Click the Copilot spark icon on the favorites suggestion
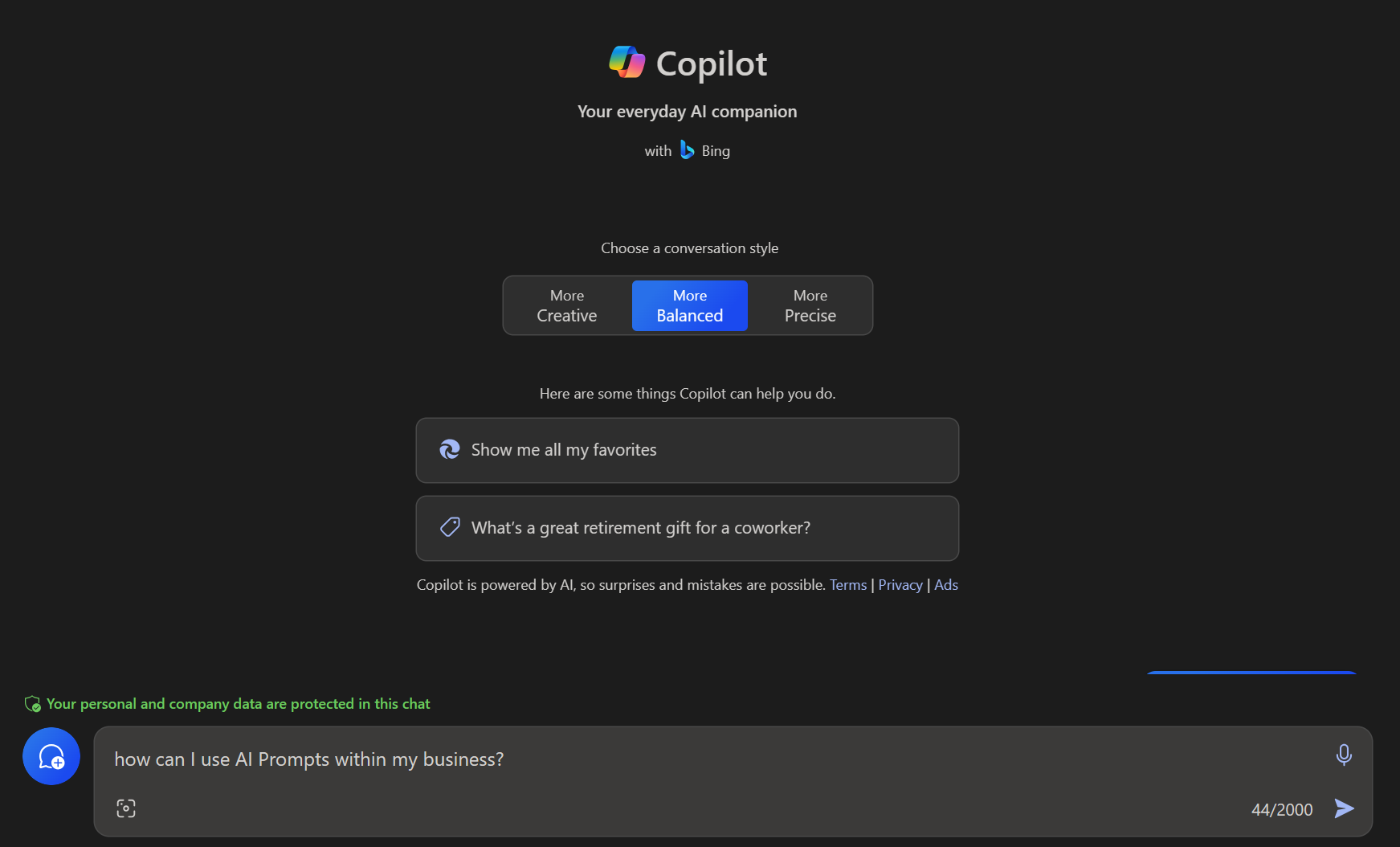This screenshot has width=1400, height=847. click(x=450, y=449)
